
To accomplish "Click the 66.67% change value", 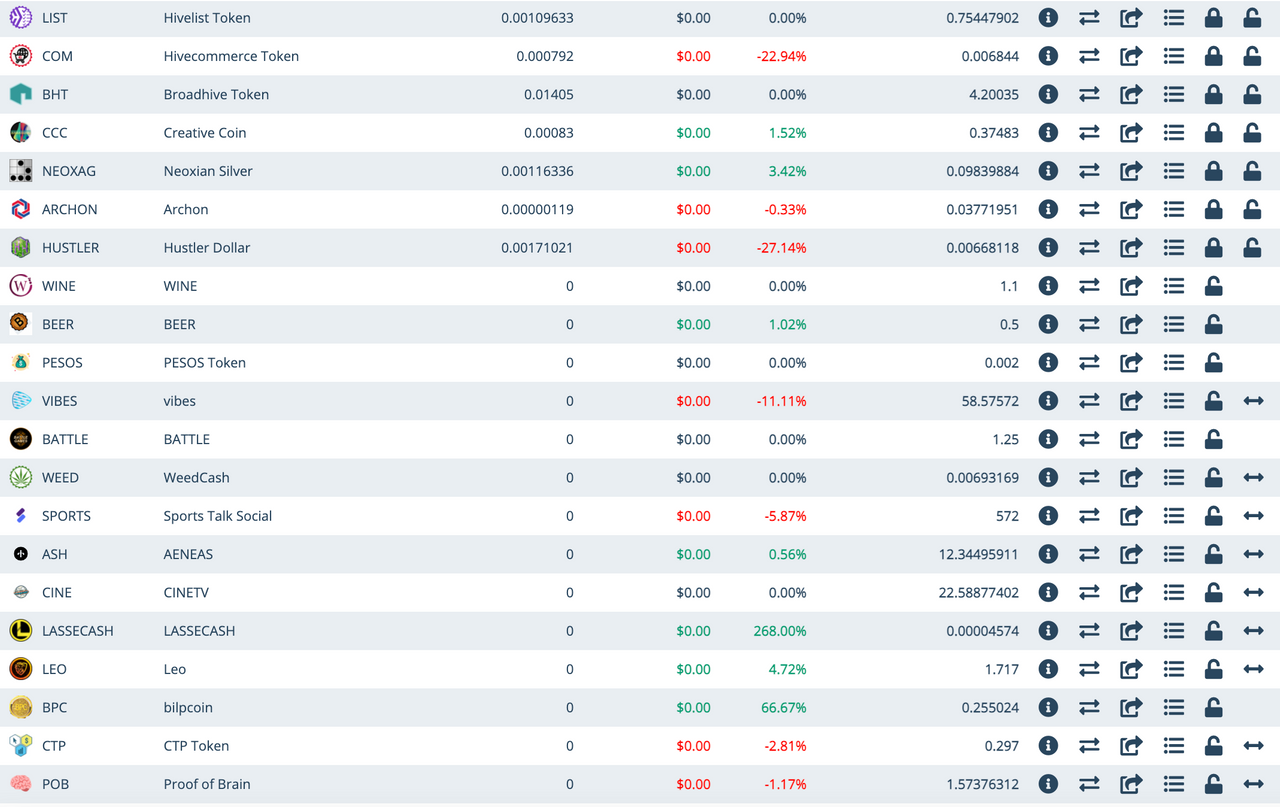I will pyautogui.click(x=784, y=707).
